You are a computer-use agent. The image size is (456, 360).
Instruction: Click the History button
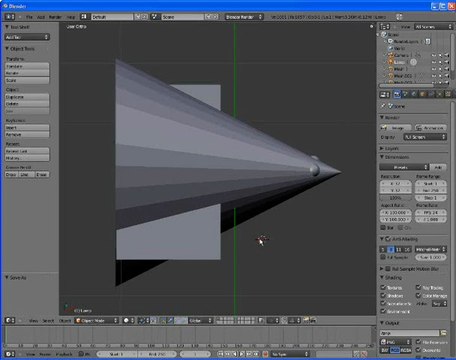27,158
